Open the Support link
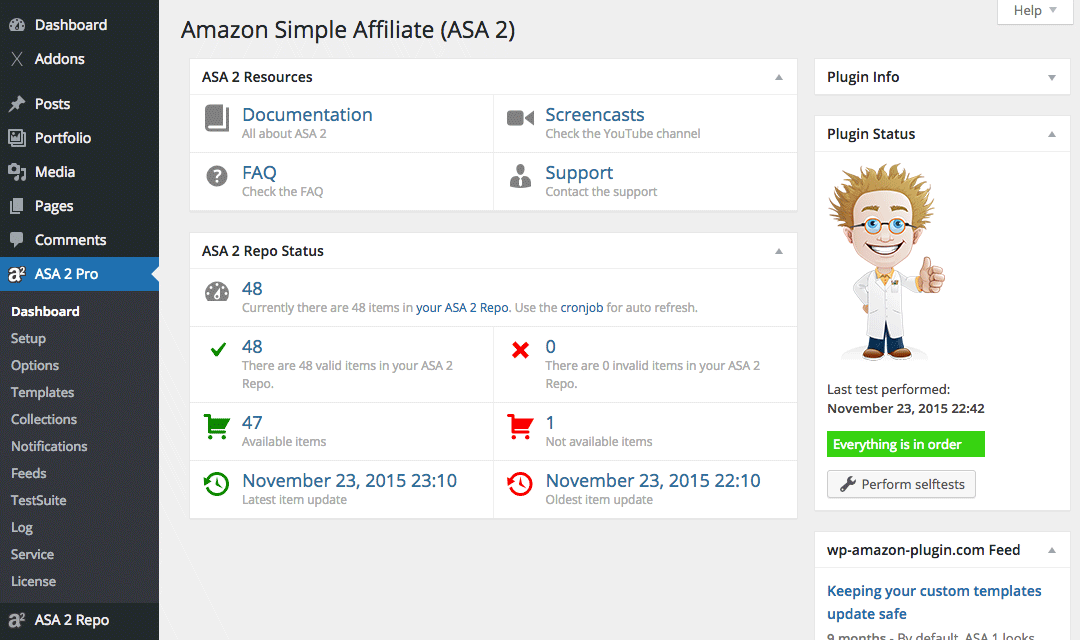Screen dimensions: 1080x640 click(x=579, y=173)
